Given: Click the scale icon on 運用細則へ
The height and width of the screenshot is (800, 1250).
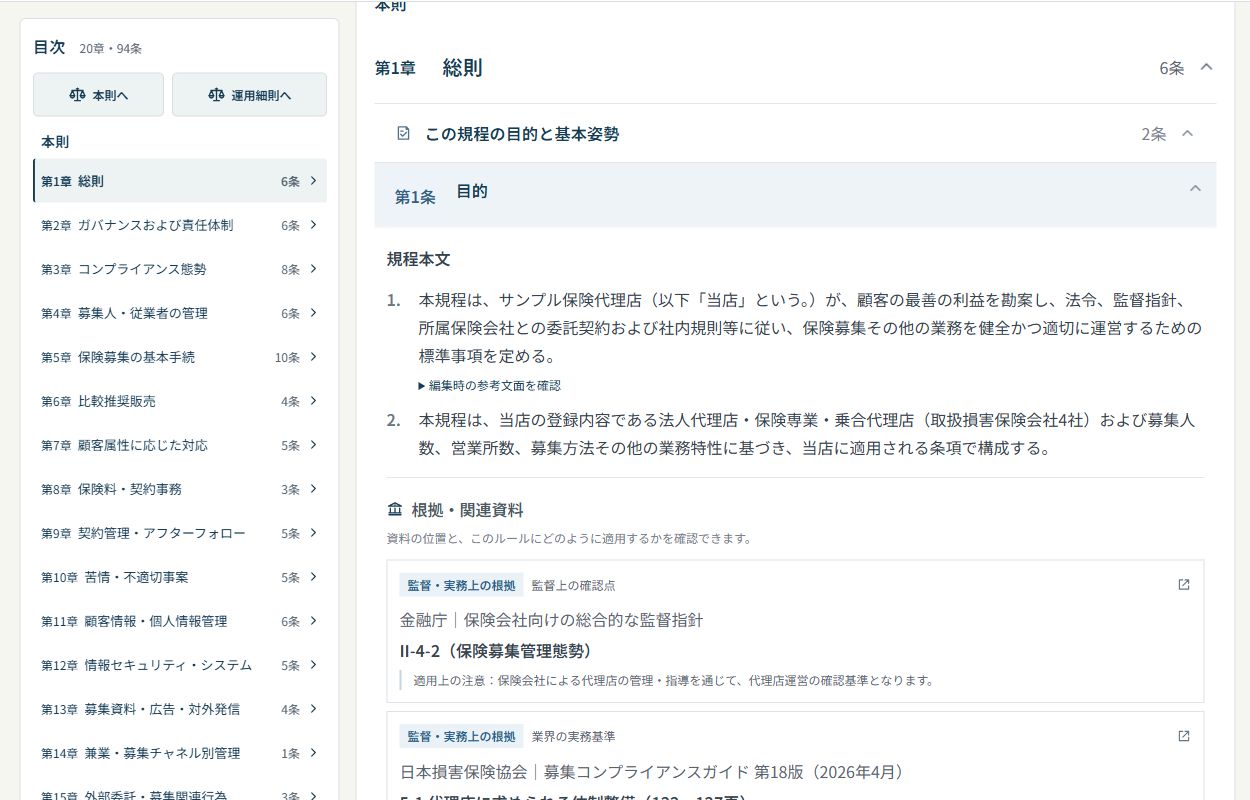Looking at the screenshot, I should pyautogui.click(x=216, y=95).
